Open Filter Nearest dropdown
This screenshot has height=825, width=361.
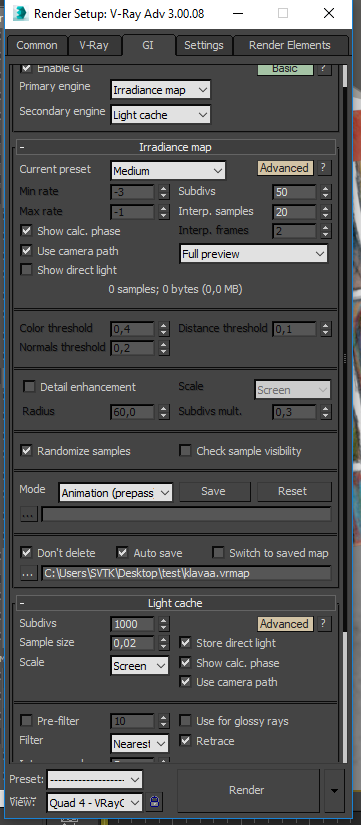(140, 744)
